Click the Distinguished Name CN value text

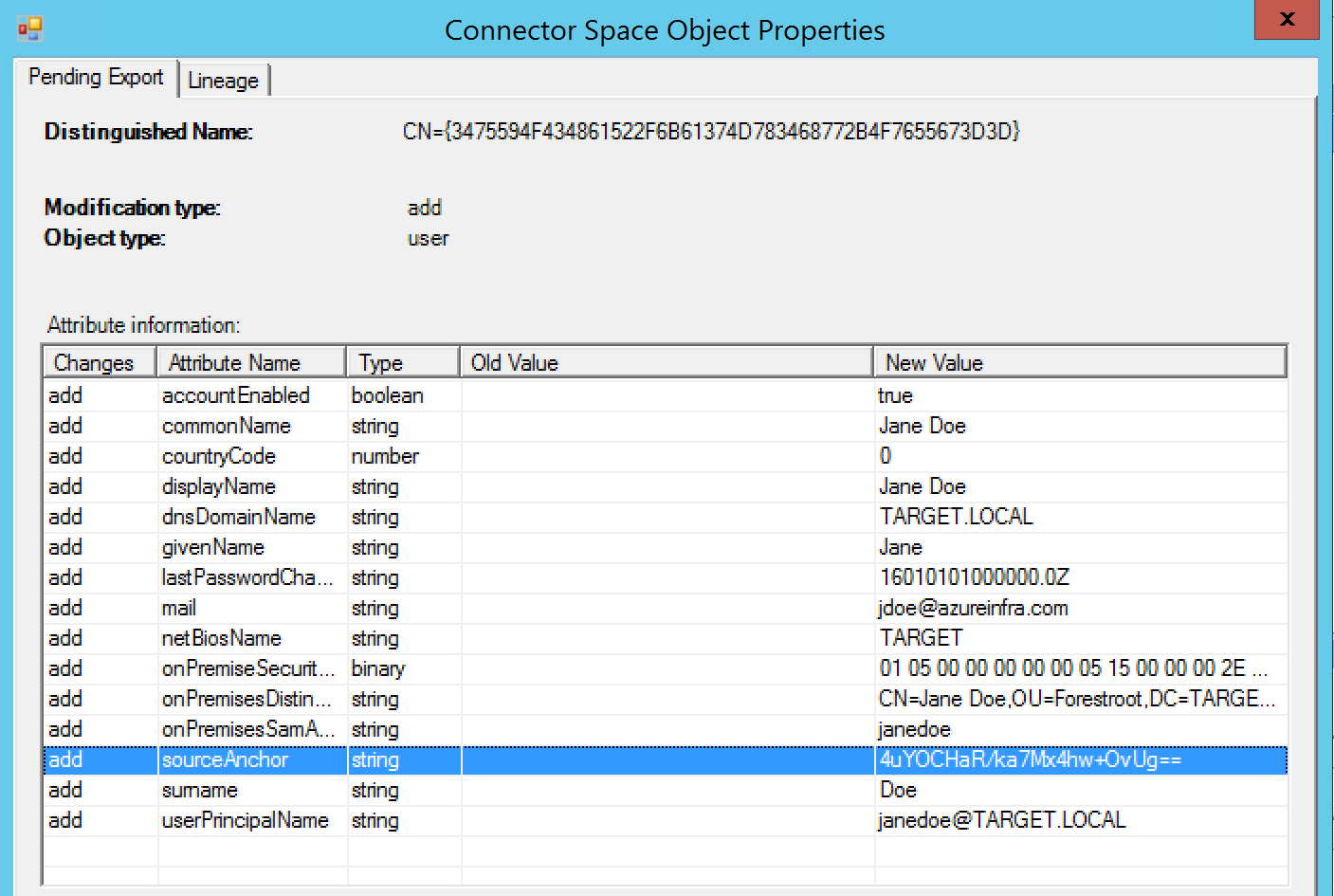click(711, 132)
